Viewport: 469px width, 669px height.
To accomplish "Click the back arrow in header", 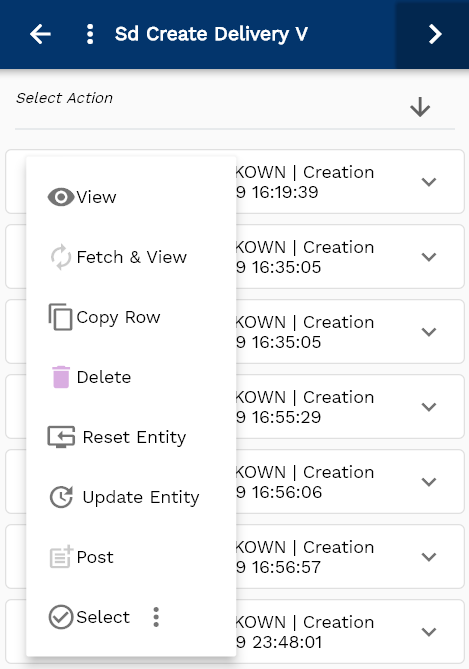I will point(41,34).
